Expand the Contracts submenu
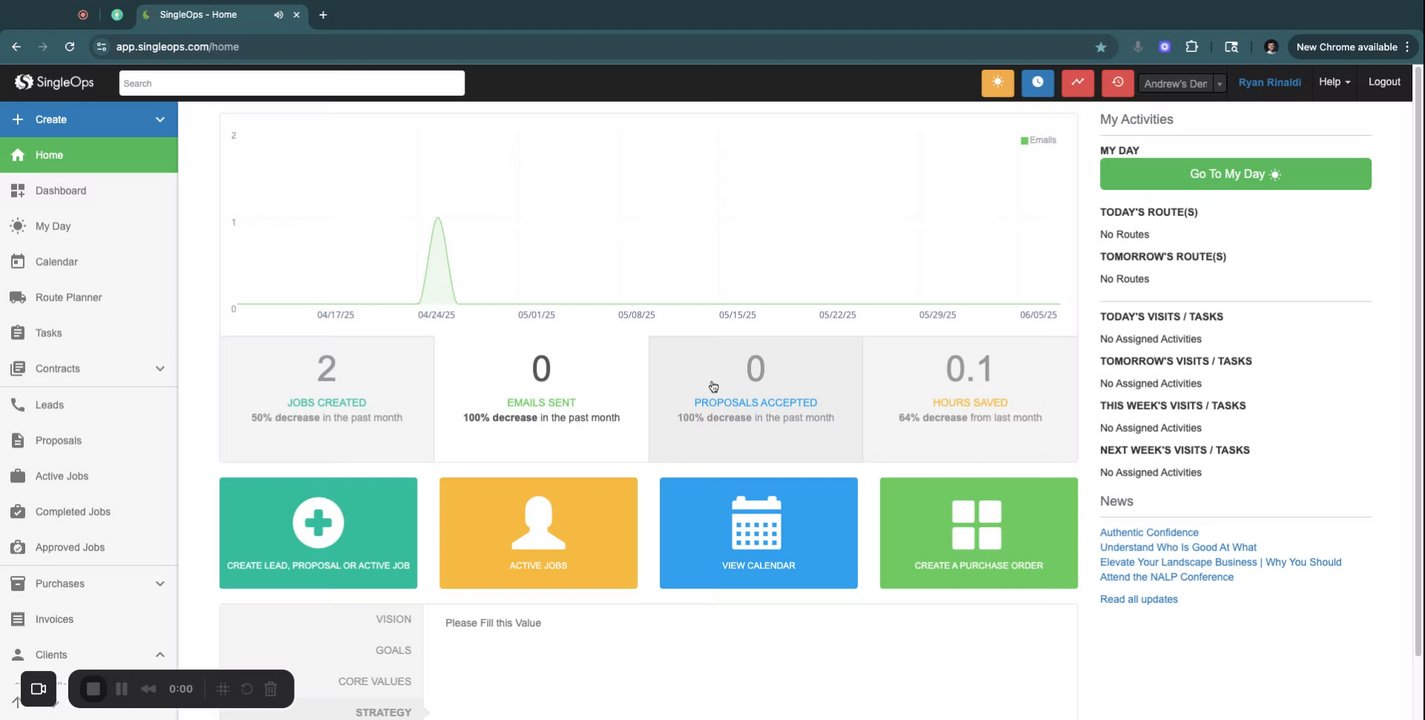Image resolution: width=1425 pixels, height=720 pixels. 160,369
